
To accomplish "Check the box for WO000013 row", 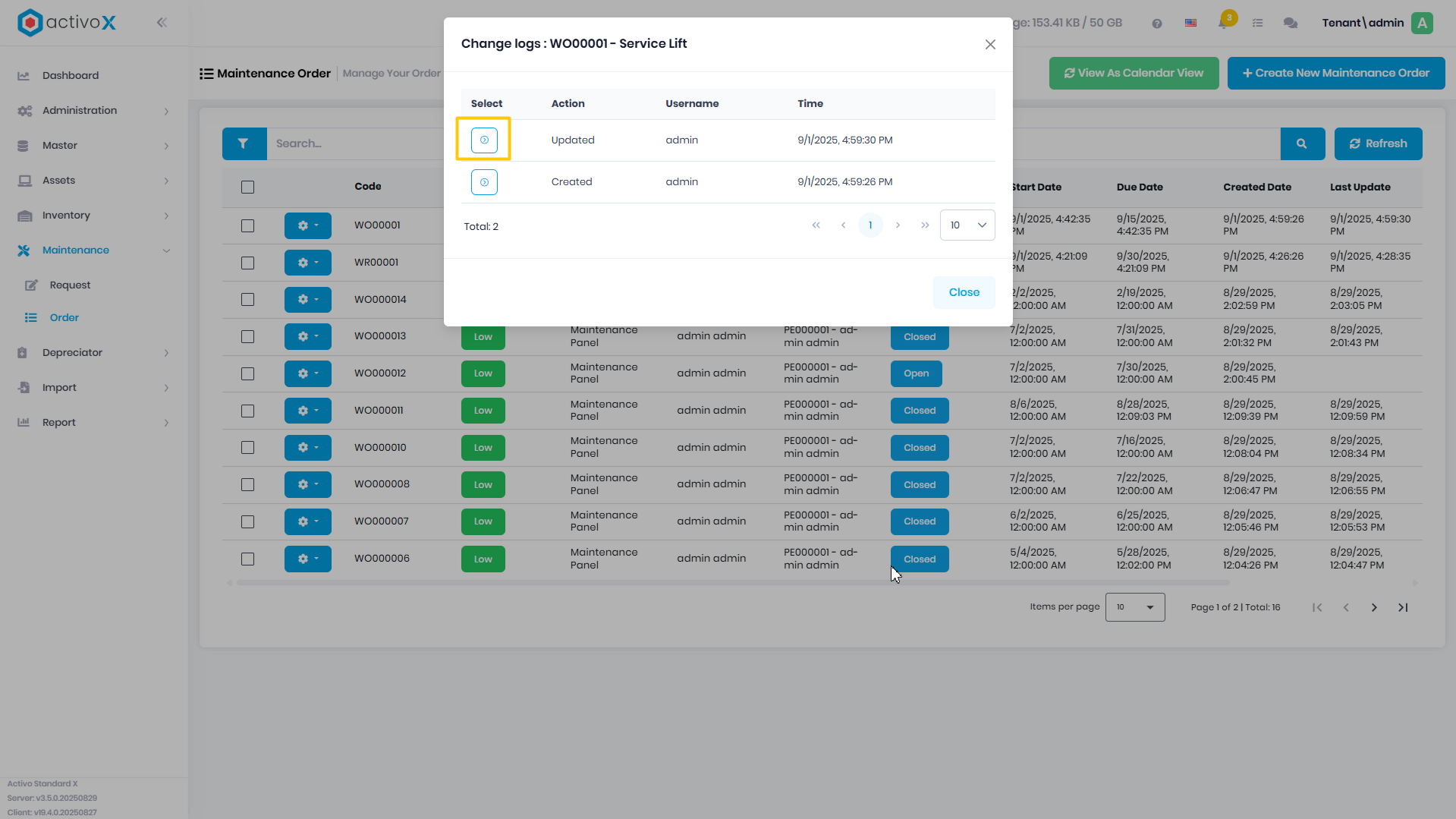I will pyautogui.click(x=247, y=336).
